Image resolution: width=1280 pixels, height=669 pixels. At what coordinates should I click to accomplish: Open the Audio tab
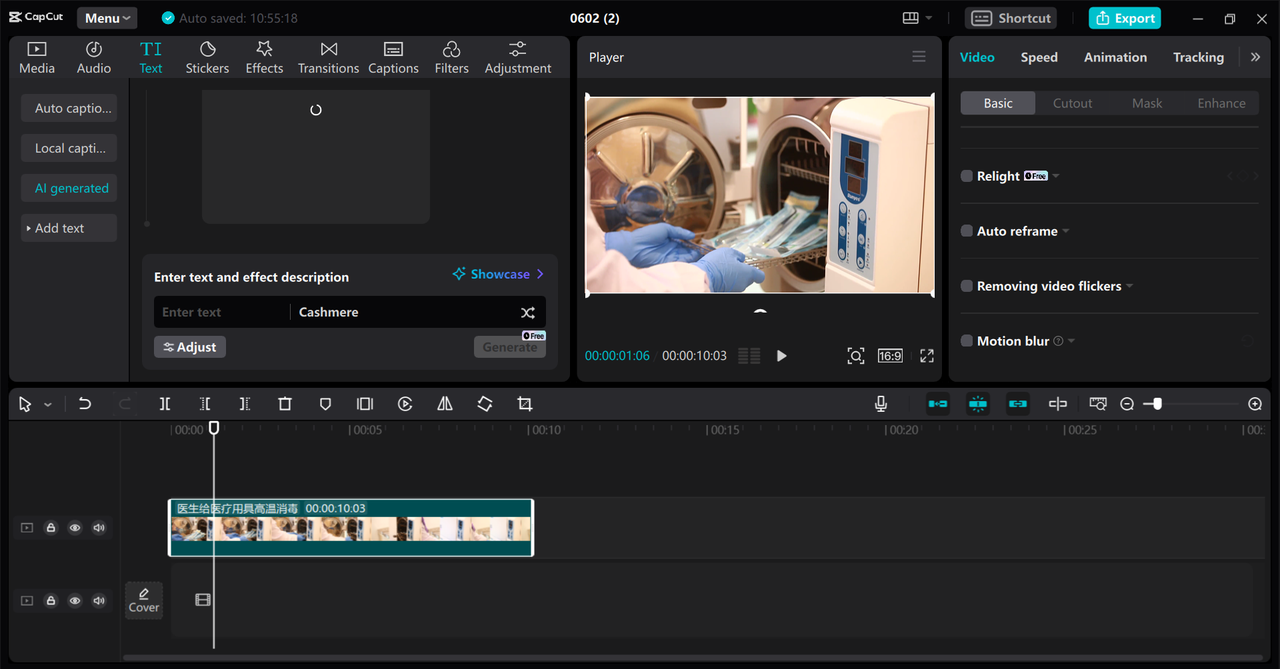click(x=94, y=58)
